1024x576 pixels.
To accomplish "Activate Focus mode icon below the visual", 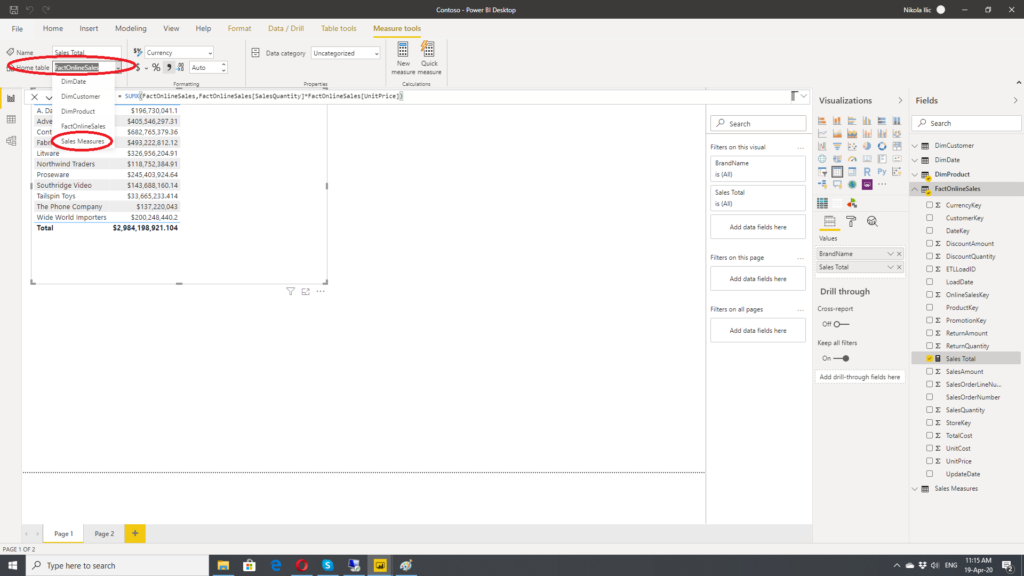I will click(x=306, y=291).
